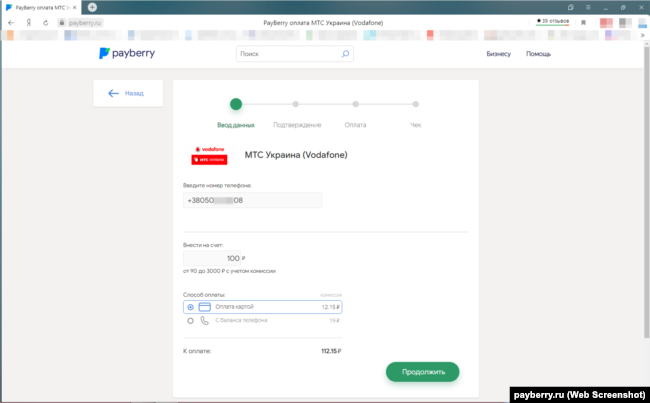Screen dimensions: 650x403
Task: Click the browser back arrow
Action: tap(10, 21)
